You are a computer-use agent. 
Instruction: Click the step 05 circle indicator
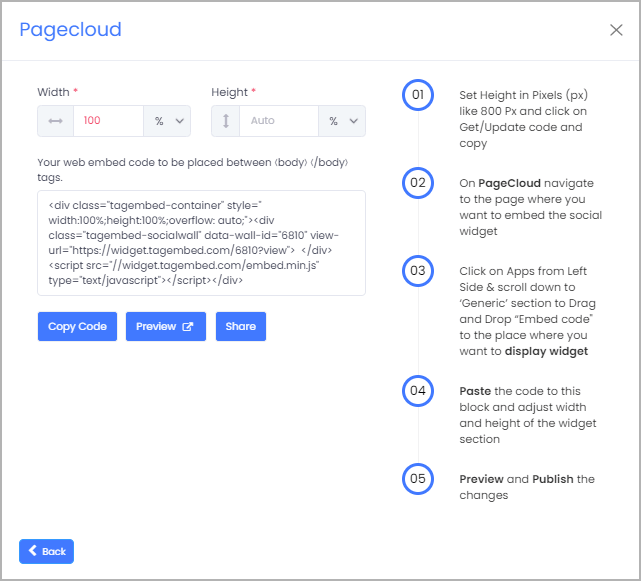(x=418, y=479)
